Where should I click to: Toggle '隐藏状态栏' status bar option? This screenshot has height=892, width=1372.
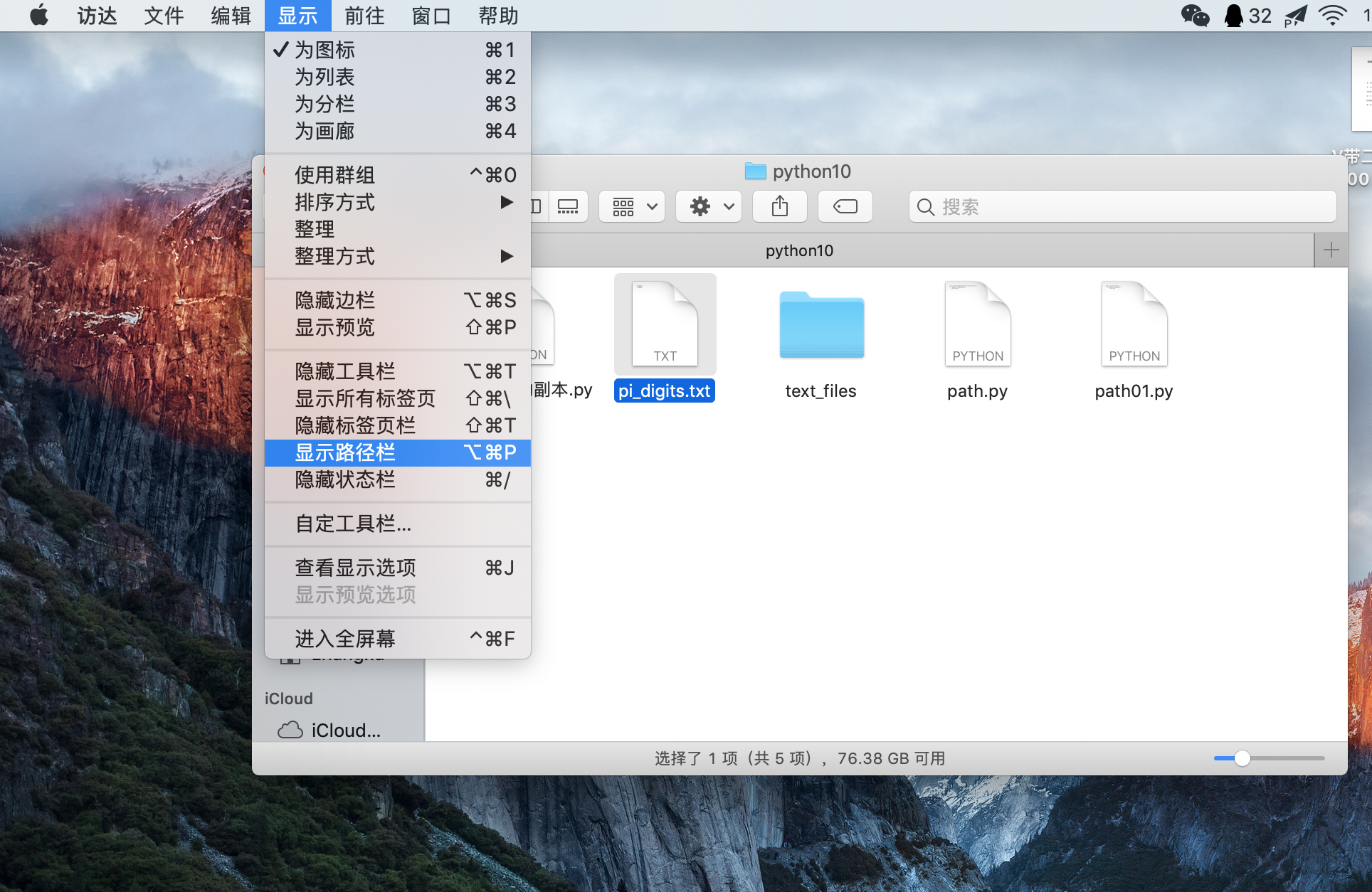tap(344, 480)
